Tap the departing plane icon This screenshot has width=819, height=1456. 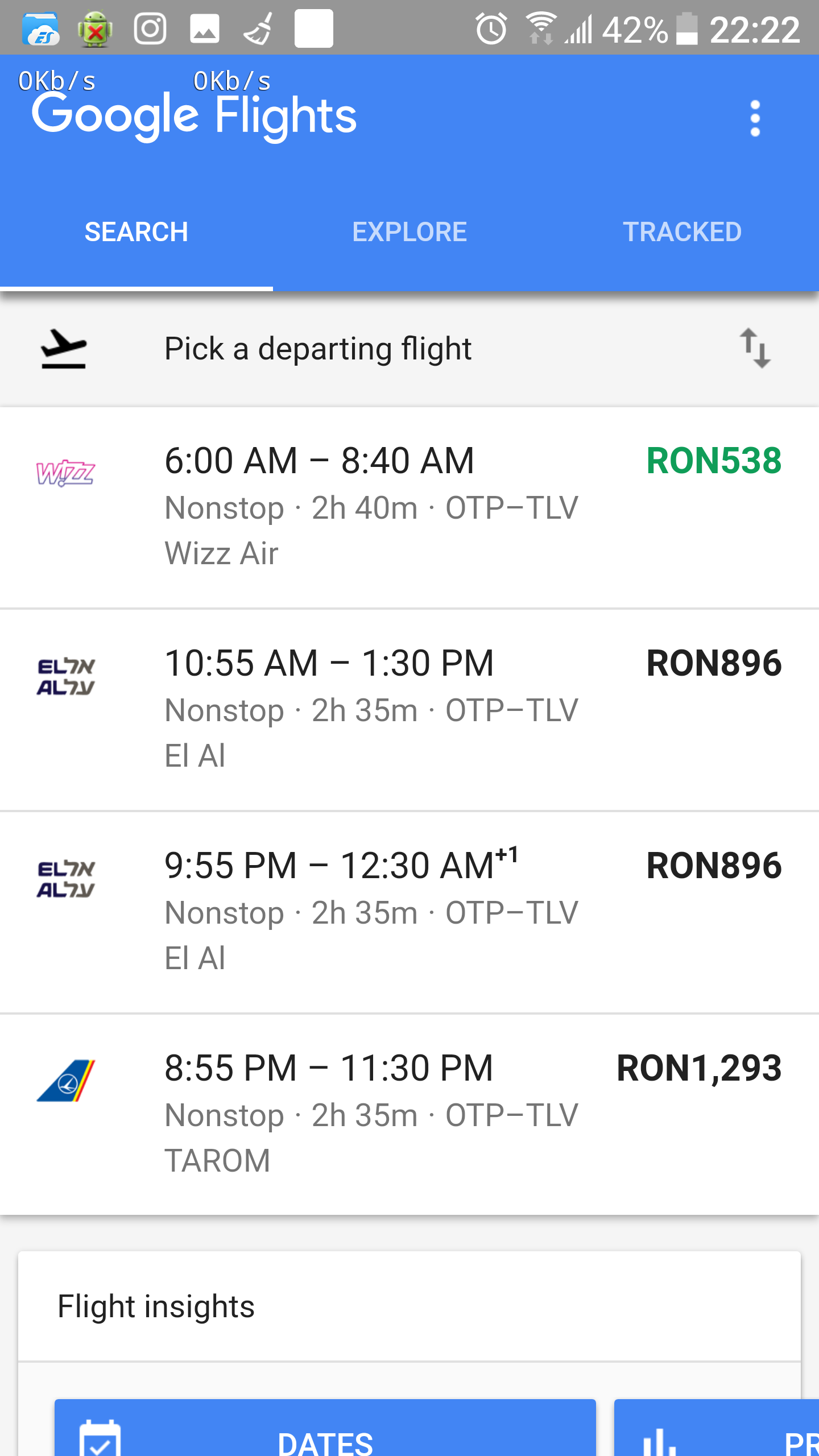[63, 348]
